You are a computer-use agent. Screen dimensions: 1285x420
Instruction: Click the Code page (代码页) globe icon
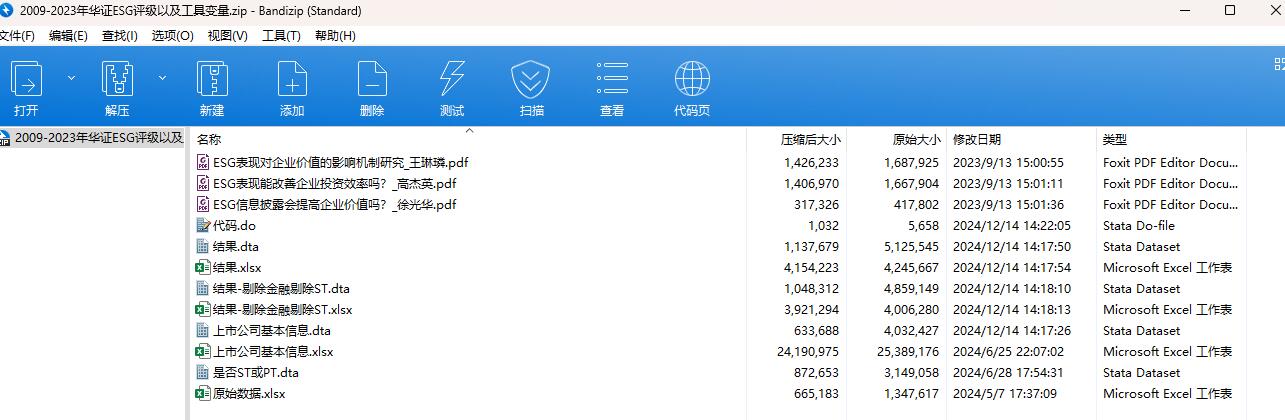(692, 78)
